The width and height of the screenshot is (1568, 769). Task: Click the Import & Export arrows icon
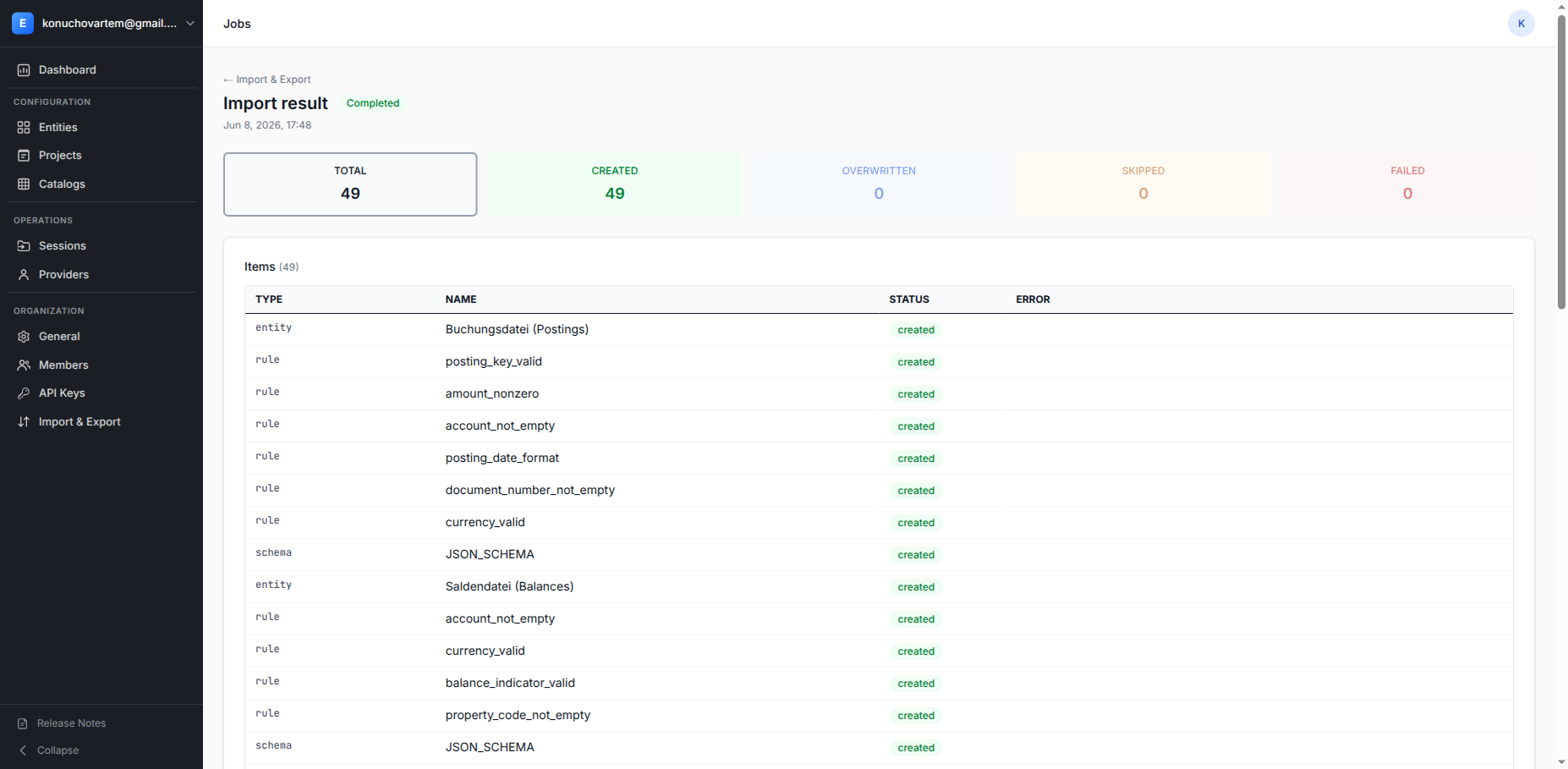pos(24,422)
